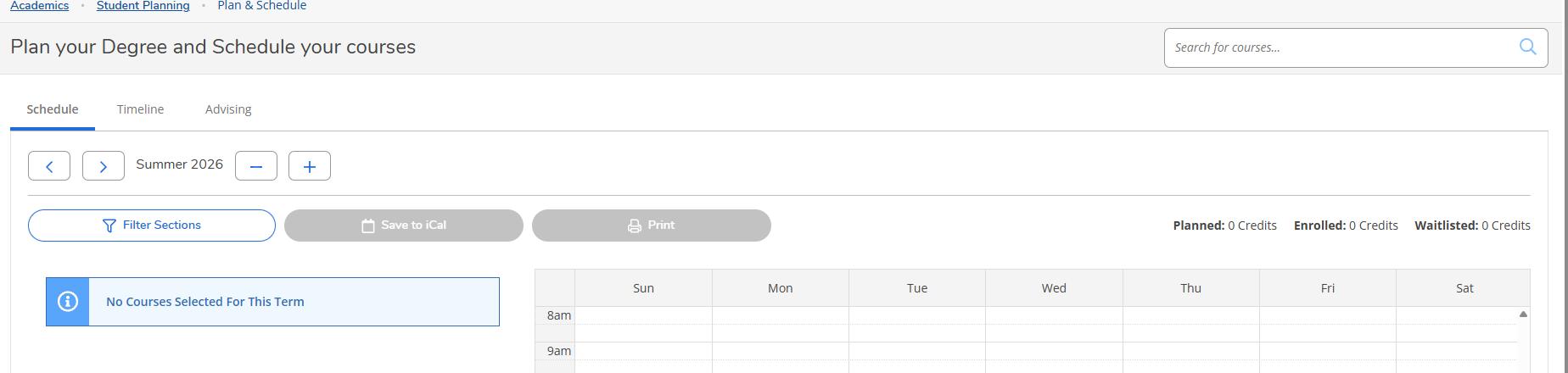Image resolution: width=1568 pixels, height=373 pixels.
Task: Remove term with minus icon
Action: [x=256, y=166]
